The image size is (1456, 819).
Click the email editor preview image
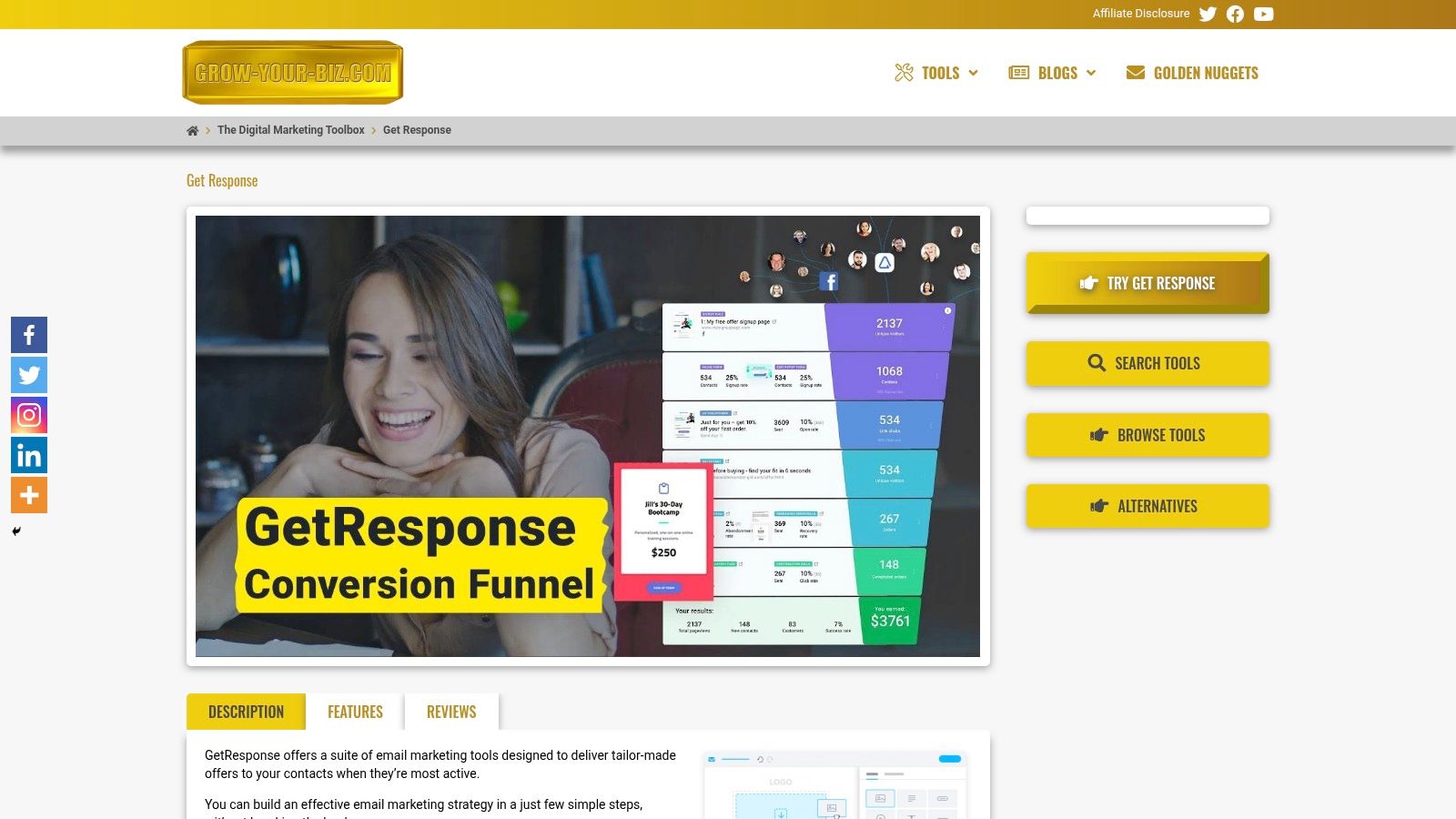tap(834, 784)
